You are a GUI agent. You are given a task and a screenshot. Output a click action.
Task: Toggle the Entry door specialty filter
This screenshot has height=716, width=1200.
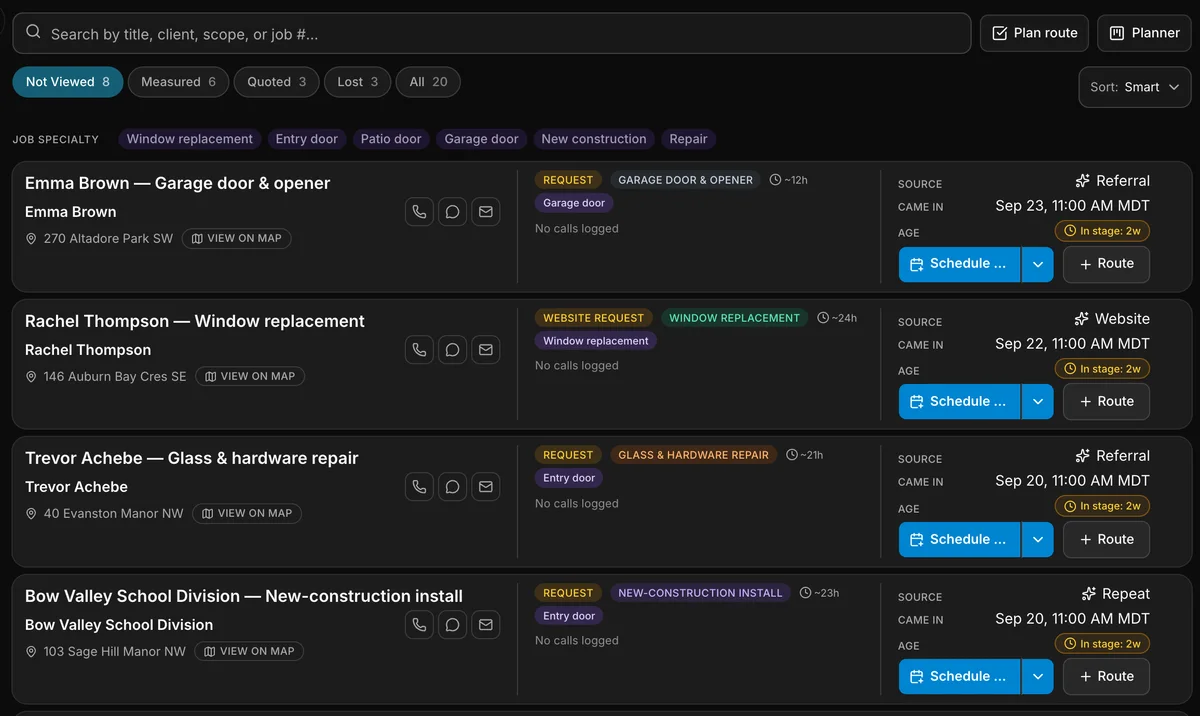point(307,139)
